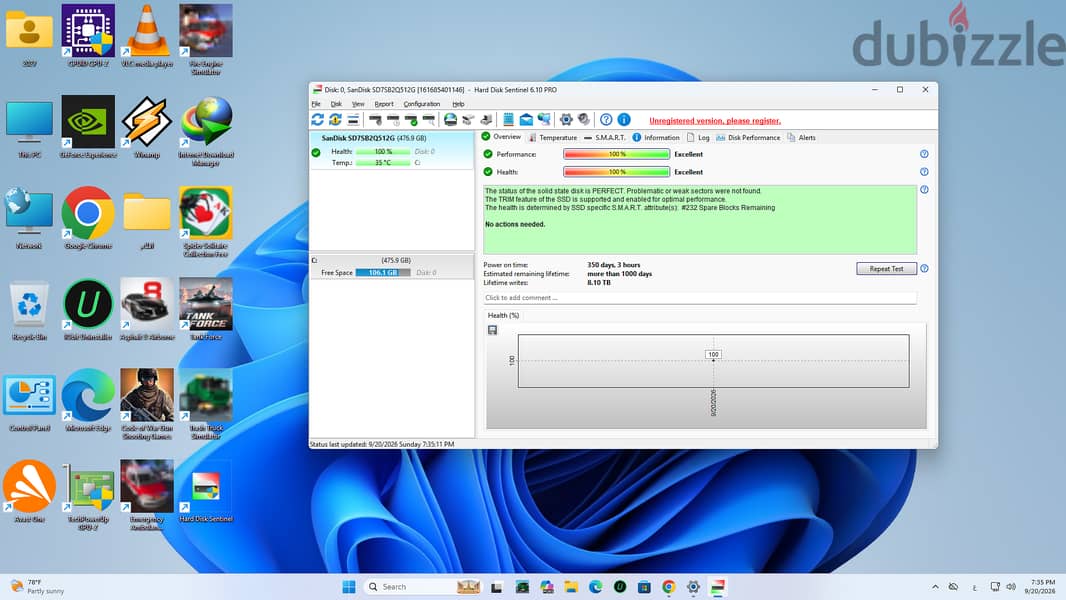This screenshot has height=600, width=1066.
Task: Open VLC media player desktop shortcut
Action: click(x=147, y=37)
